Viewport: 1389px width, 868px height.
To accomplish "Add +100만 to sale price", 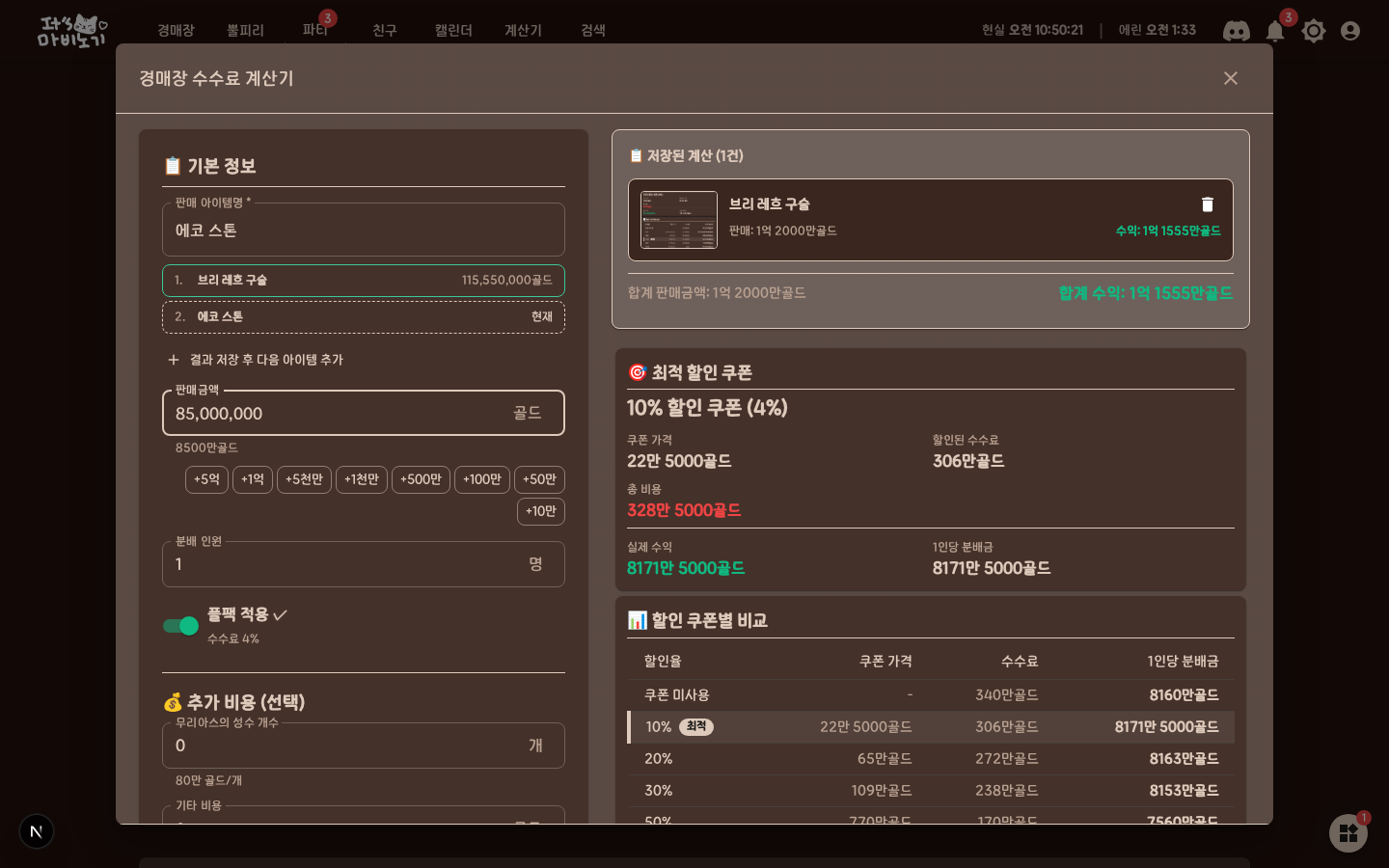I will (x=482, y=479).
